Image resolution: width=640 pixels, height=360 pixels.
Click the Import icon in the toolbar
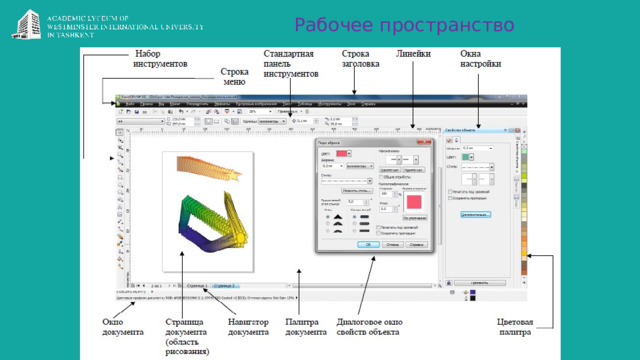[x=208, y=111]
